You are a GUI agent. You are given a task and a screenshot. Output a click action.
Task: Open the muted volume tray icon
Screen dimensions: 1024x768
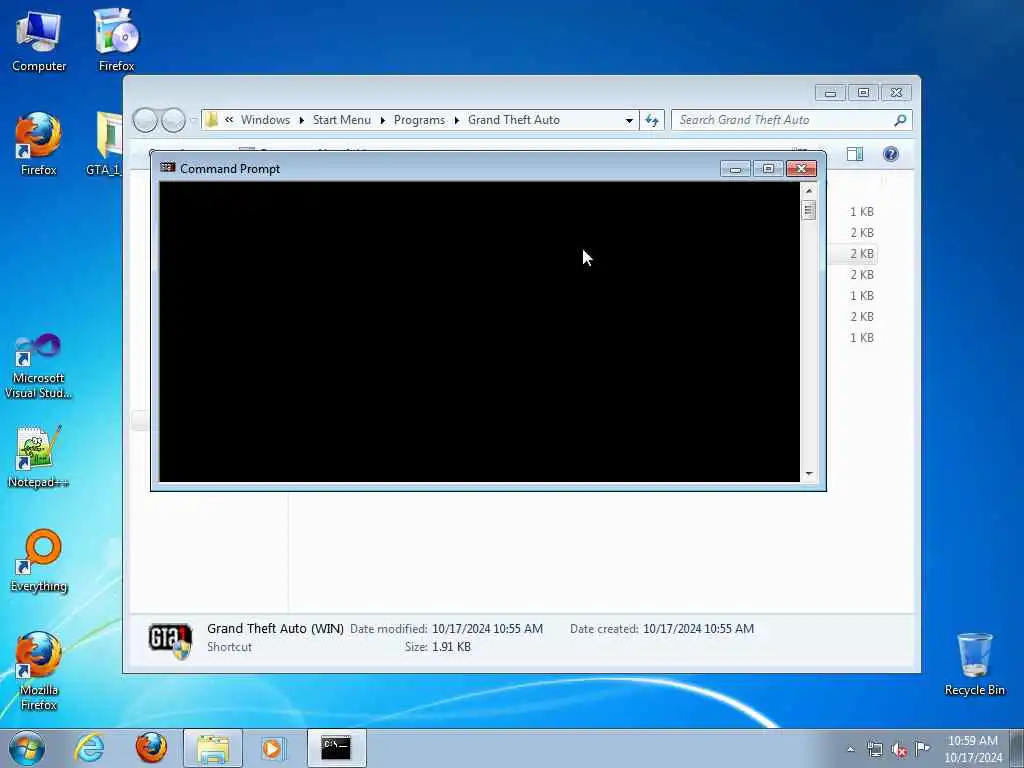tap(899, 749)
